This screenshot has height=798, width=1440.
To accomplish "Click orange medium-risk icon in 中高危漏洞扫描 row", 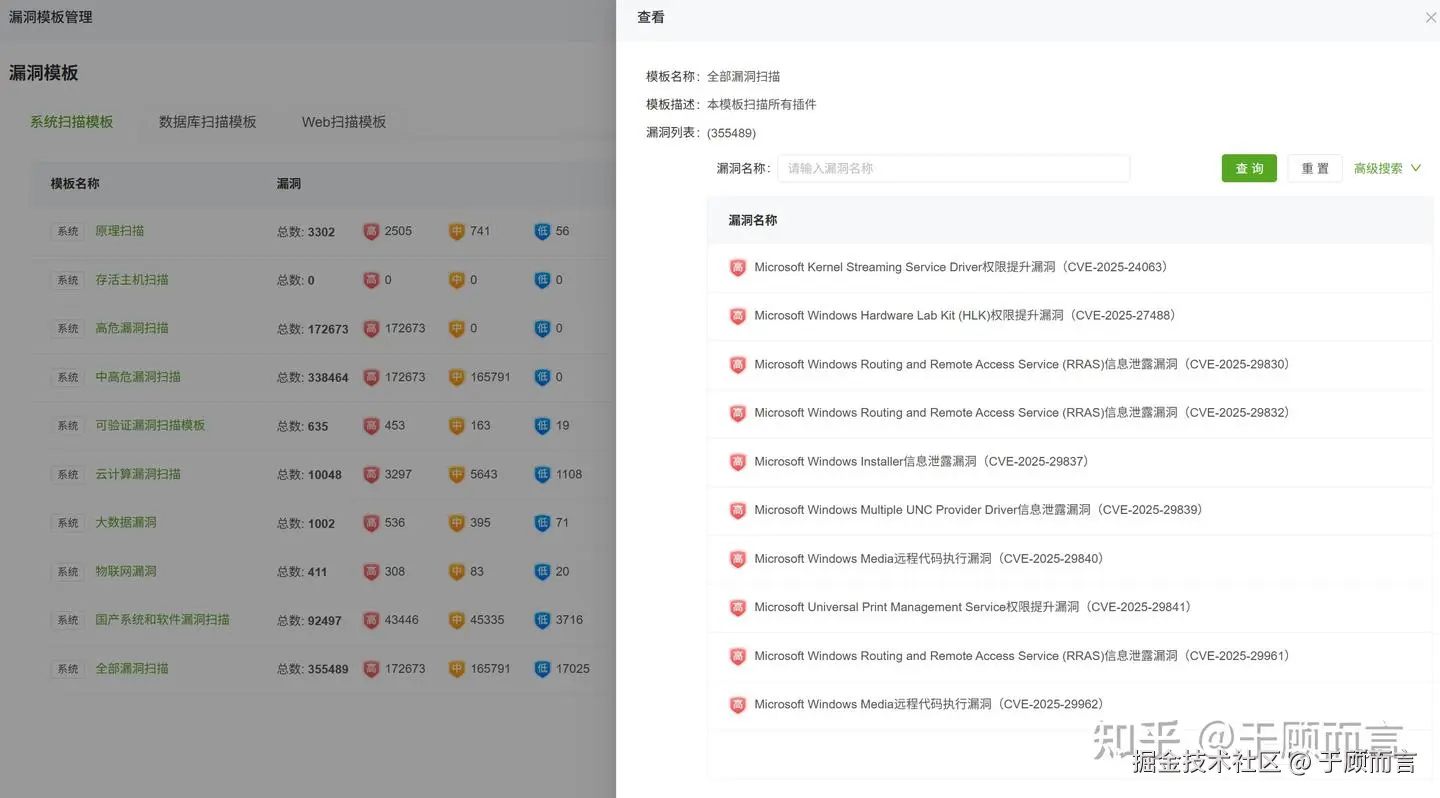I will tap(457, 377).
